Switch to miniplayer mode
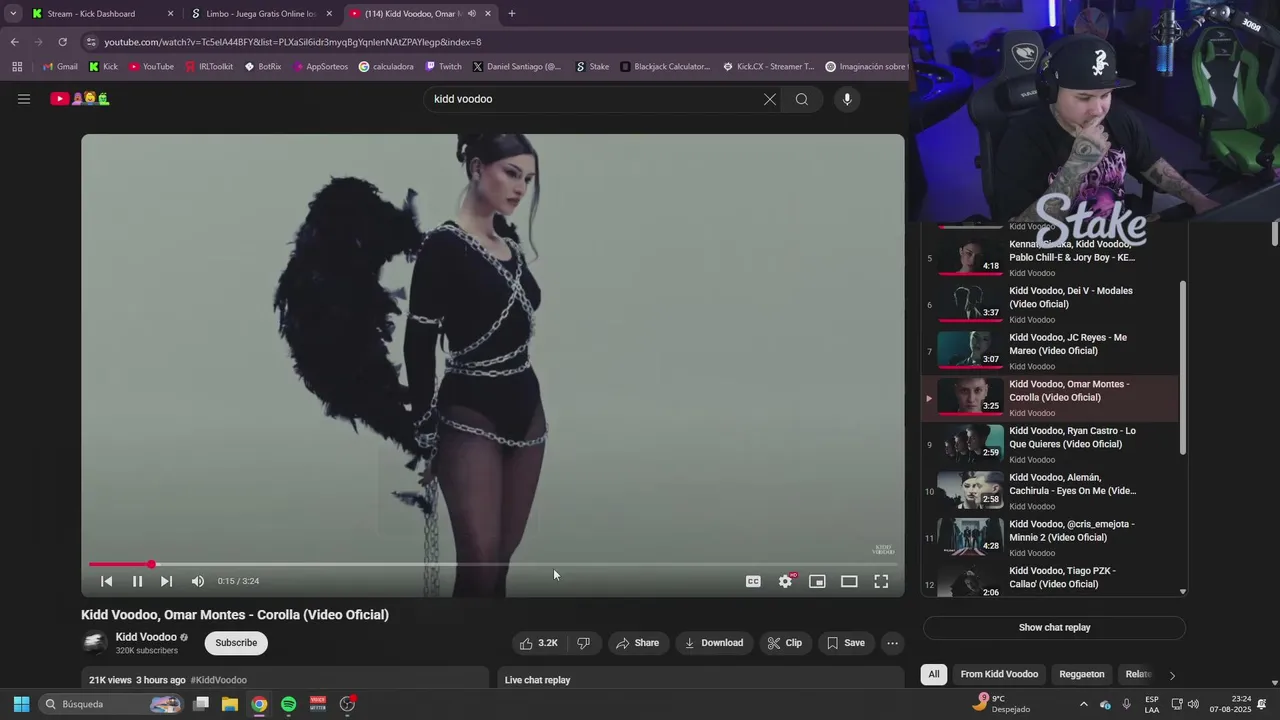1280x720 pixels. [817, 581]
